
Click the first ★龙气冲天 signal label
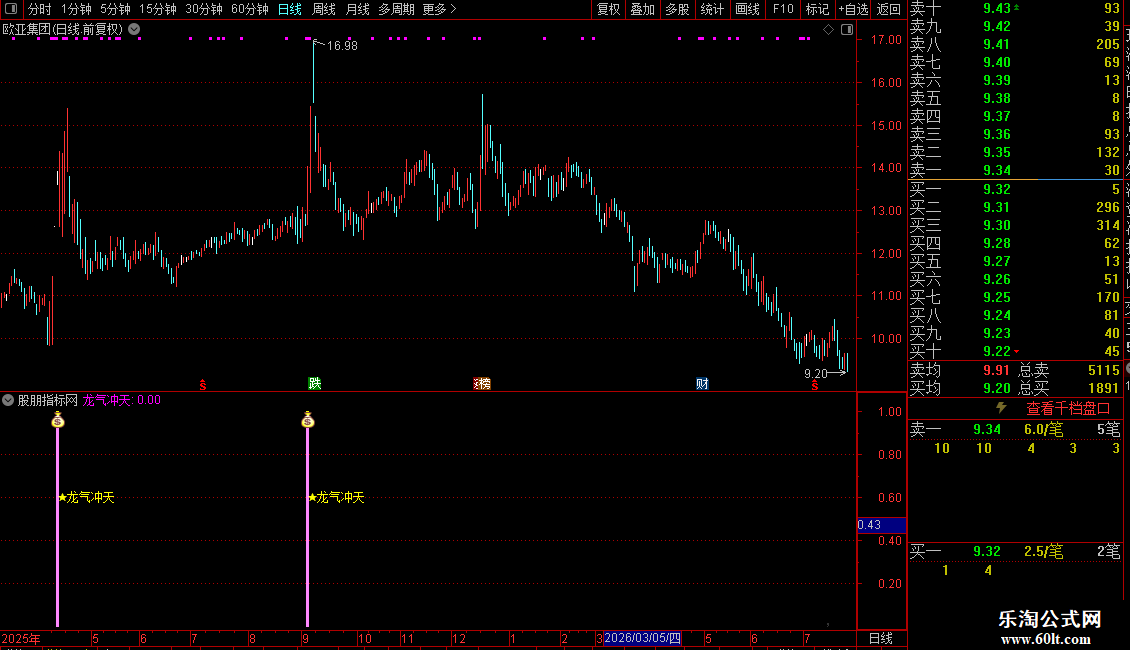tap(86, 497)
